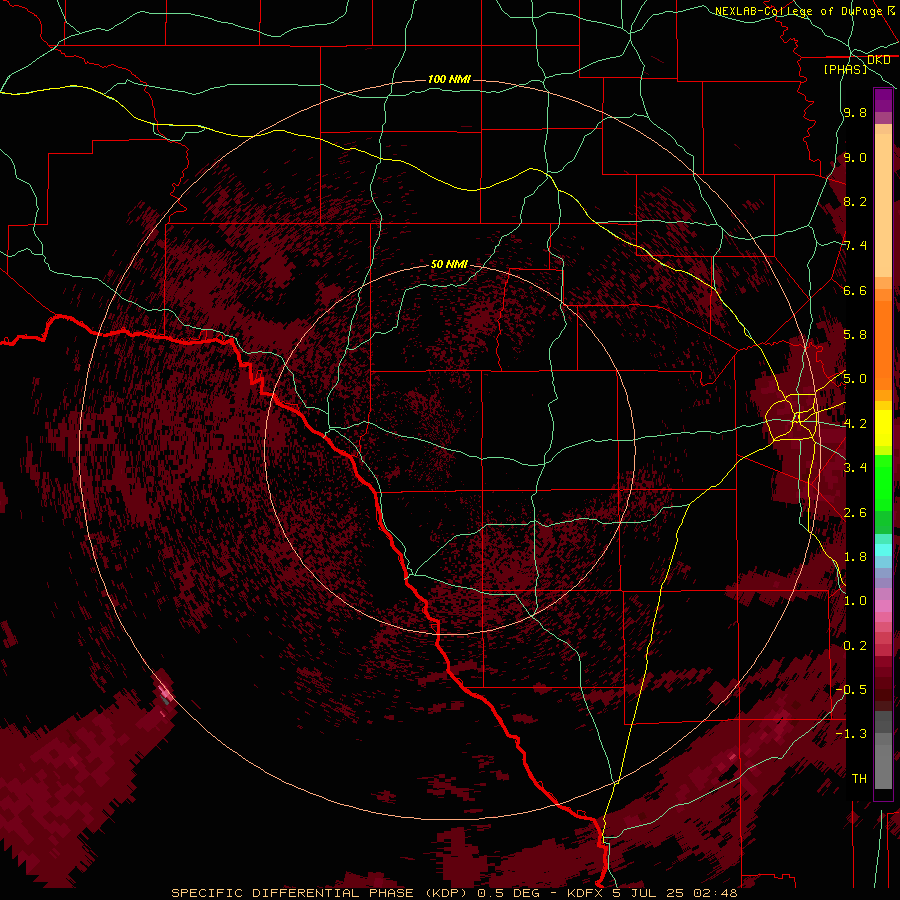
Task: Click the 9.8 value on the scale
Action: pyautogui.click(x=855, y=112)
